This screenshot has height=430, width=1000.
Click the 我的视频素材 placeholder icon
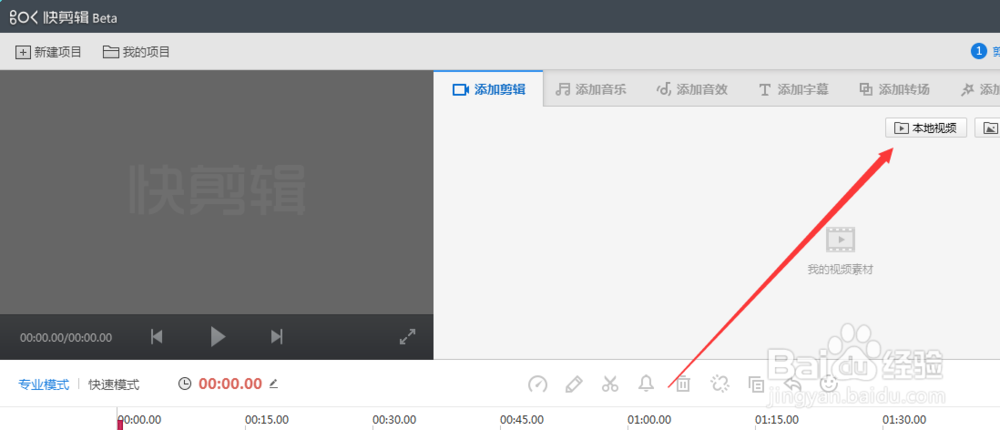(x=840, y=239)
